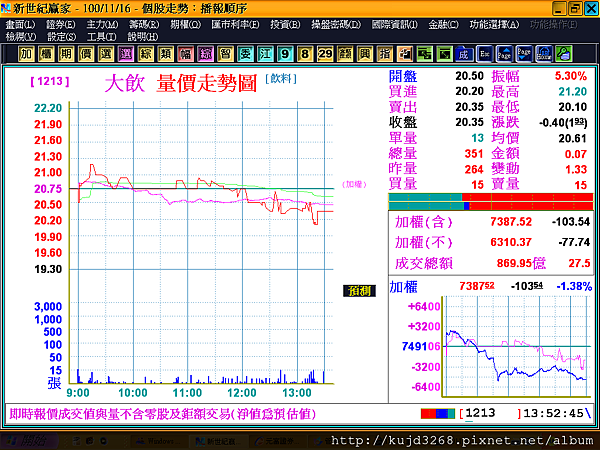Open the 投資(B) menu

pyautogui.click(x=285, y=24)
